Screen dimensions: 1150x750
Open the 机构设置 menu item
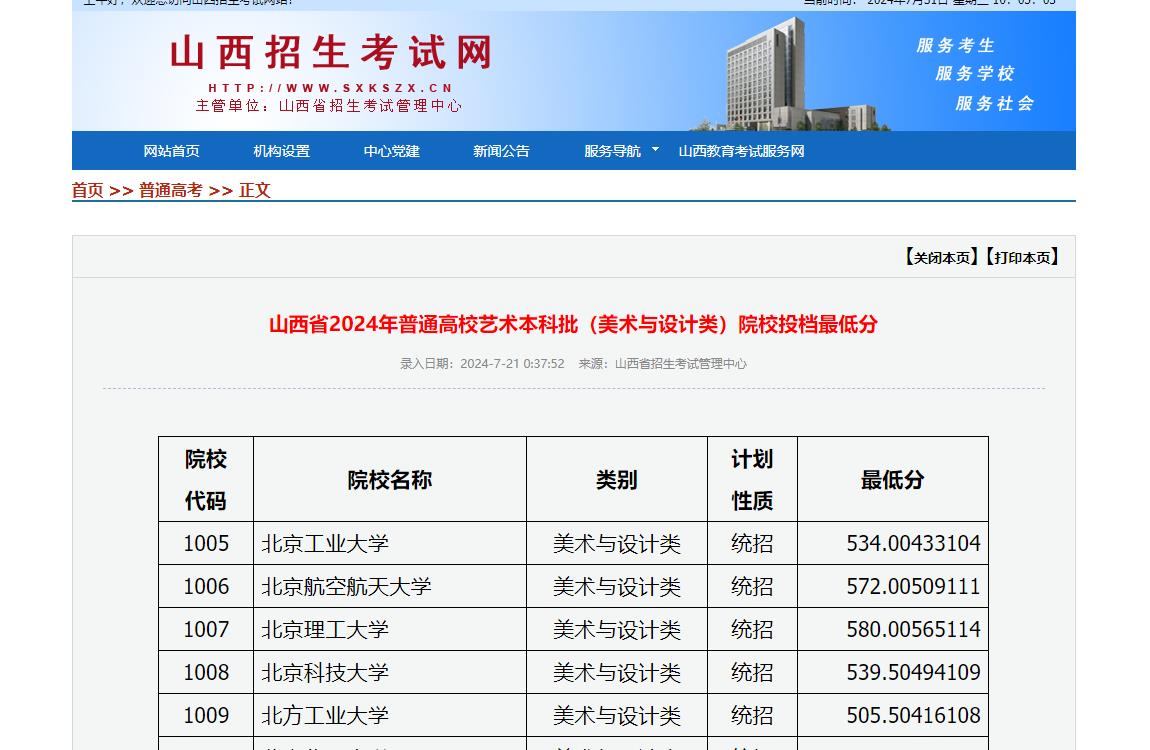pyautogui.click(x=281, y=151)
